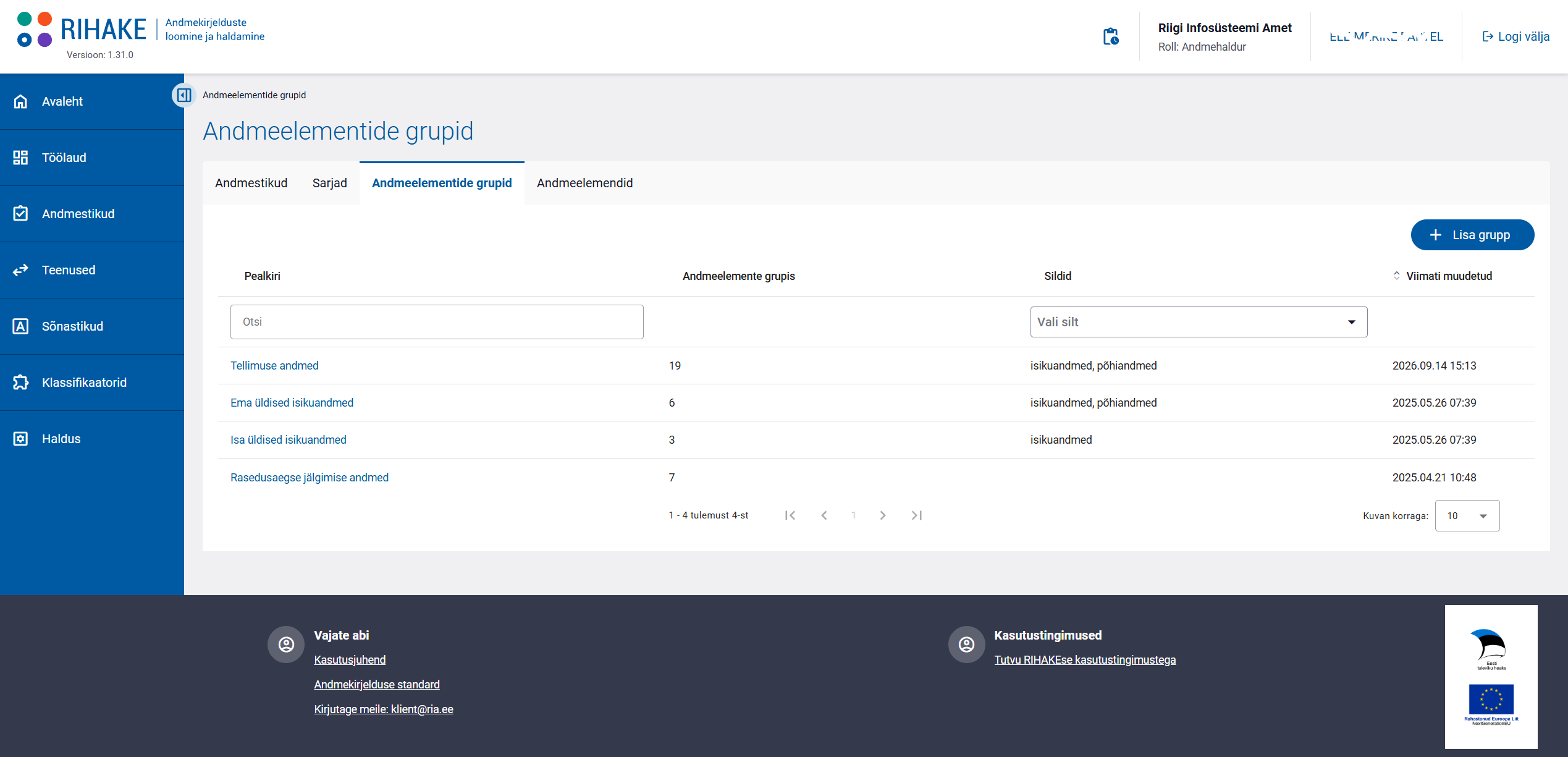Click the user name in the header
The height and width of the screenshot is (757, 1568).
[1386, 36]
